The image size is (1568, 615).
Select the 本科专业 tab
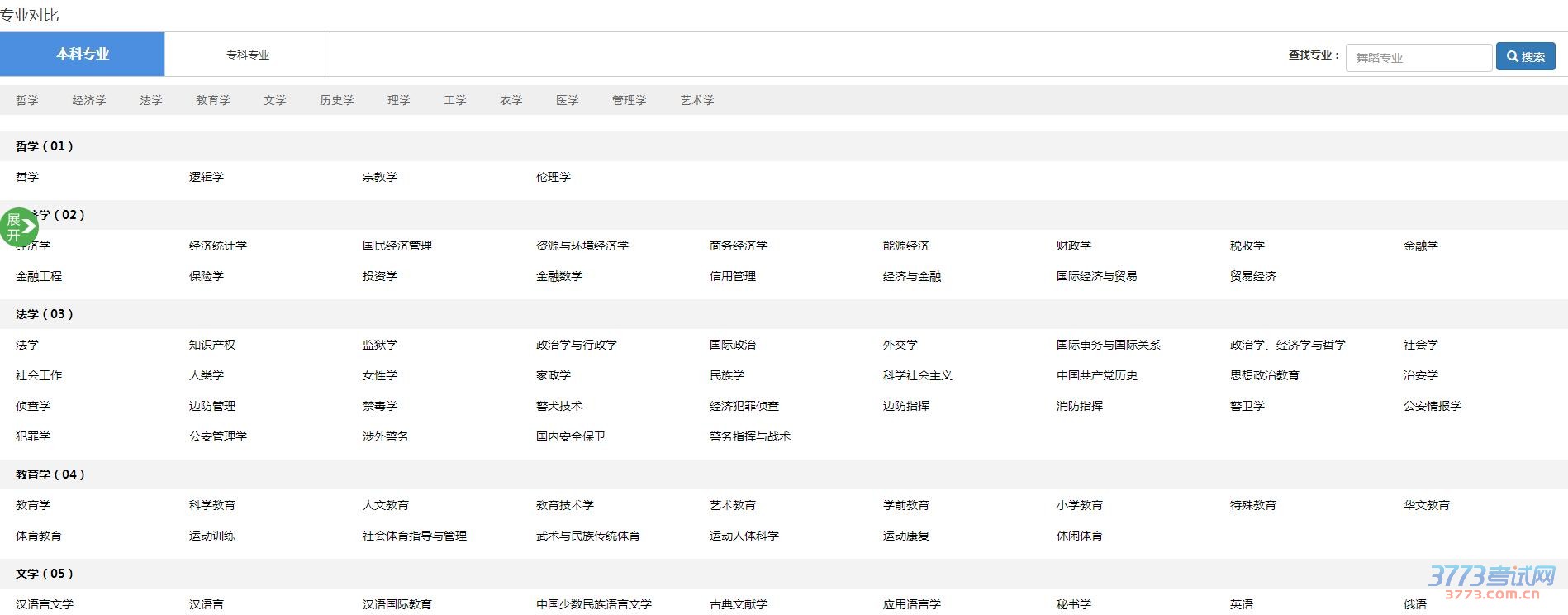(x=83, y=55)
